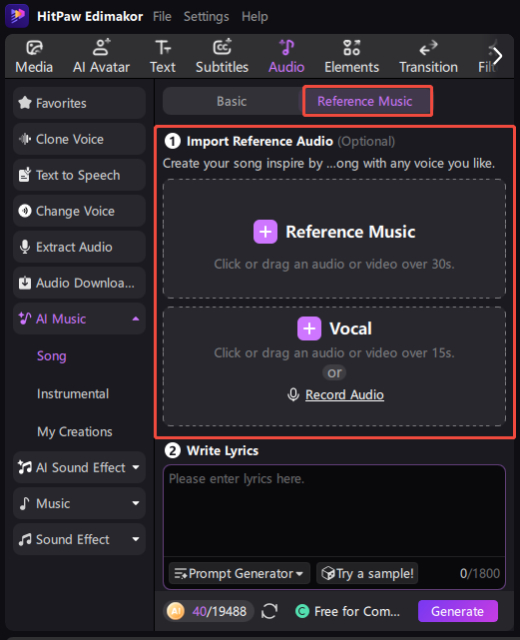Click the refresh credits icon
The width and height of the screenshot is (520, 640).
pyautogui.click(x=269, y=611)
